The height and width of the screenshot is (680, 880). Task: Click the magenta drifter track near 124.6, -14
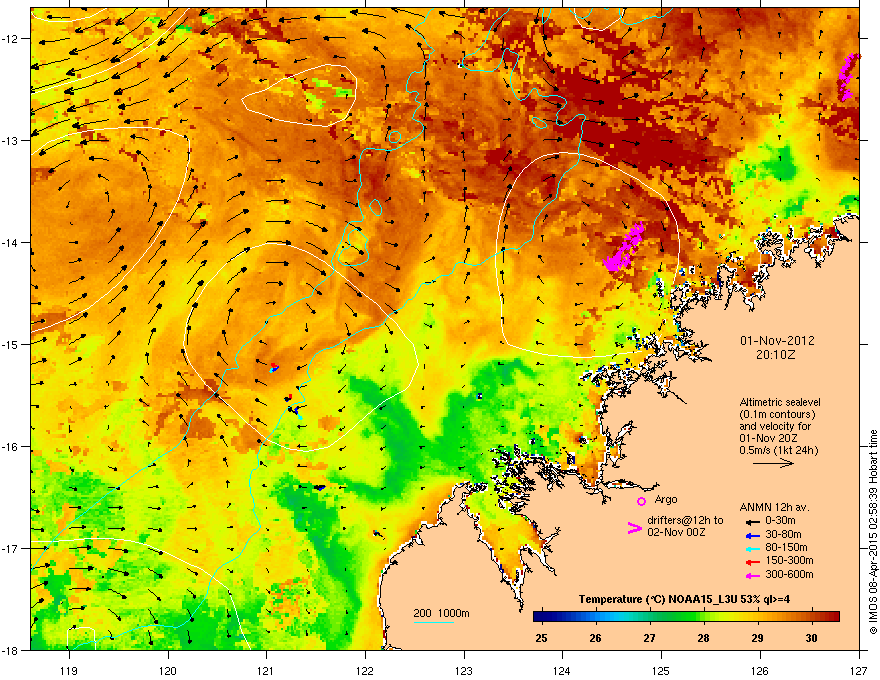coord(624,247)
